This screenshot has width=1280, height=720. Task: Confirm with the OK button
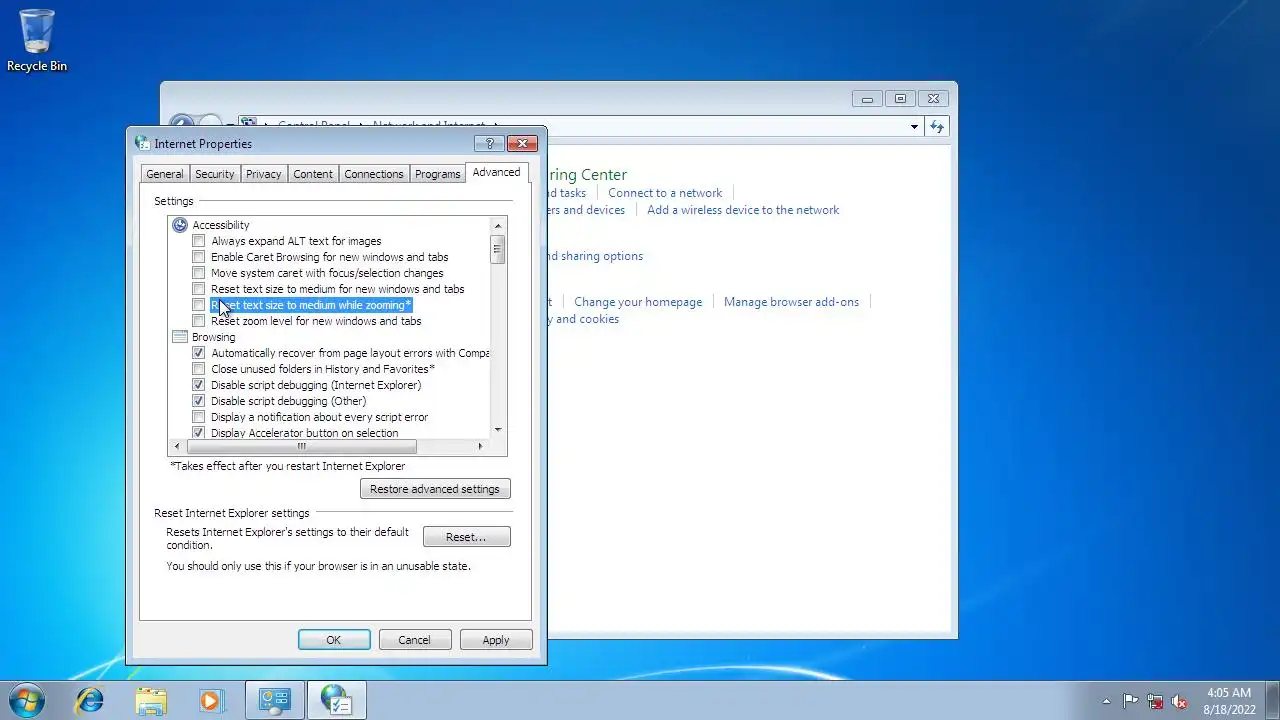[x=334, y=640]
